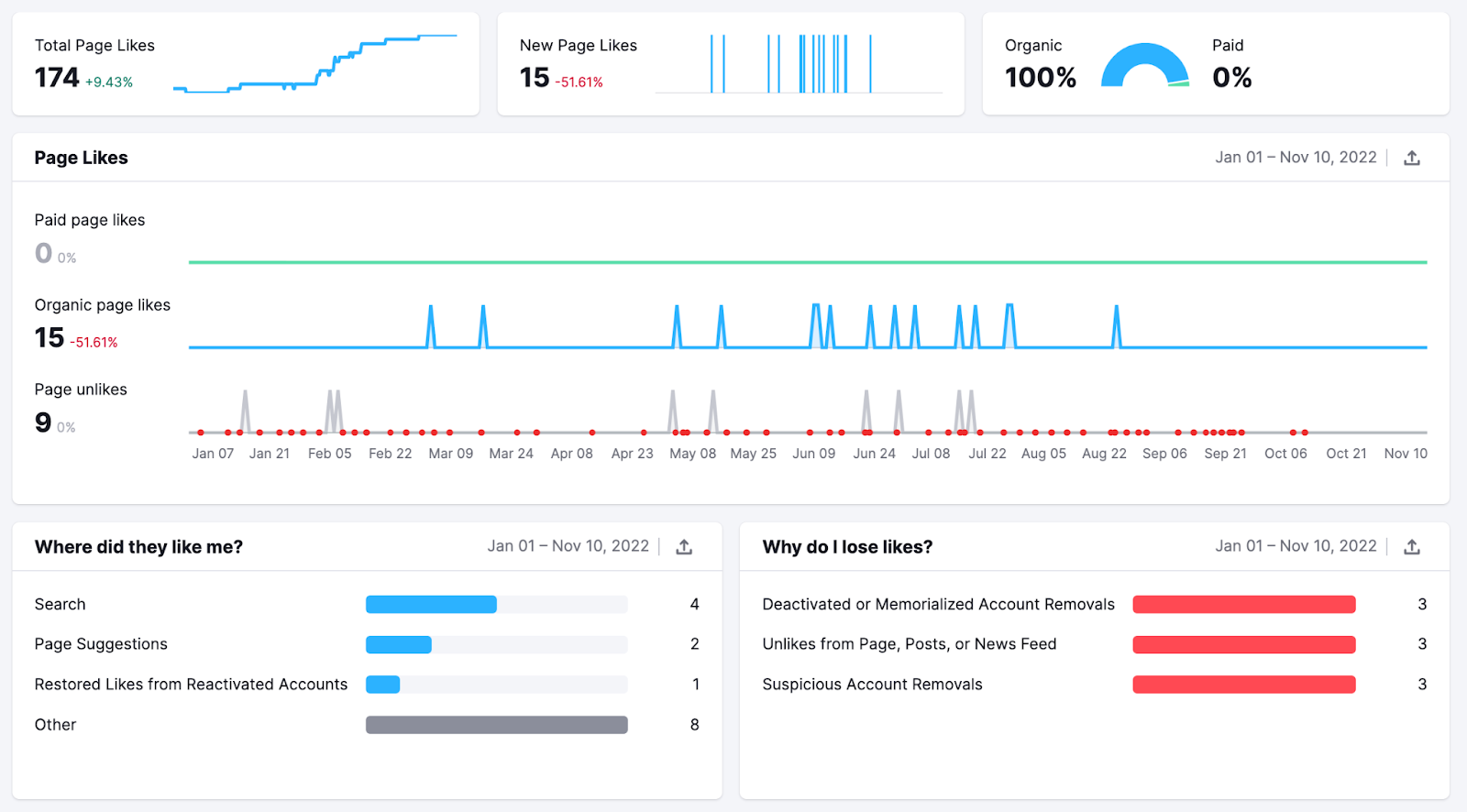Click the Page unlikes count 9
The width and height of the screenshot is (1467, 812).
click(x=43, y=422)
